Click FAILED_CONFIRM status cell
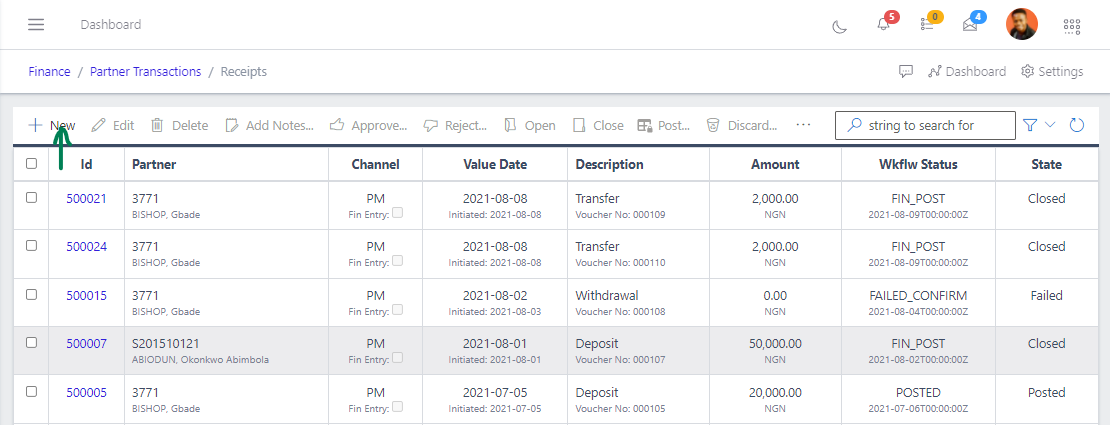 (918, 295)
